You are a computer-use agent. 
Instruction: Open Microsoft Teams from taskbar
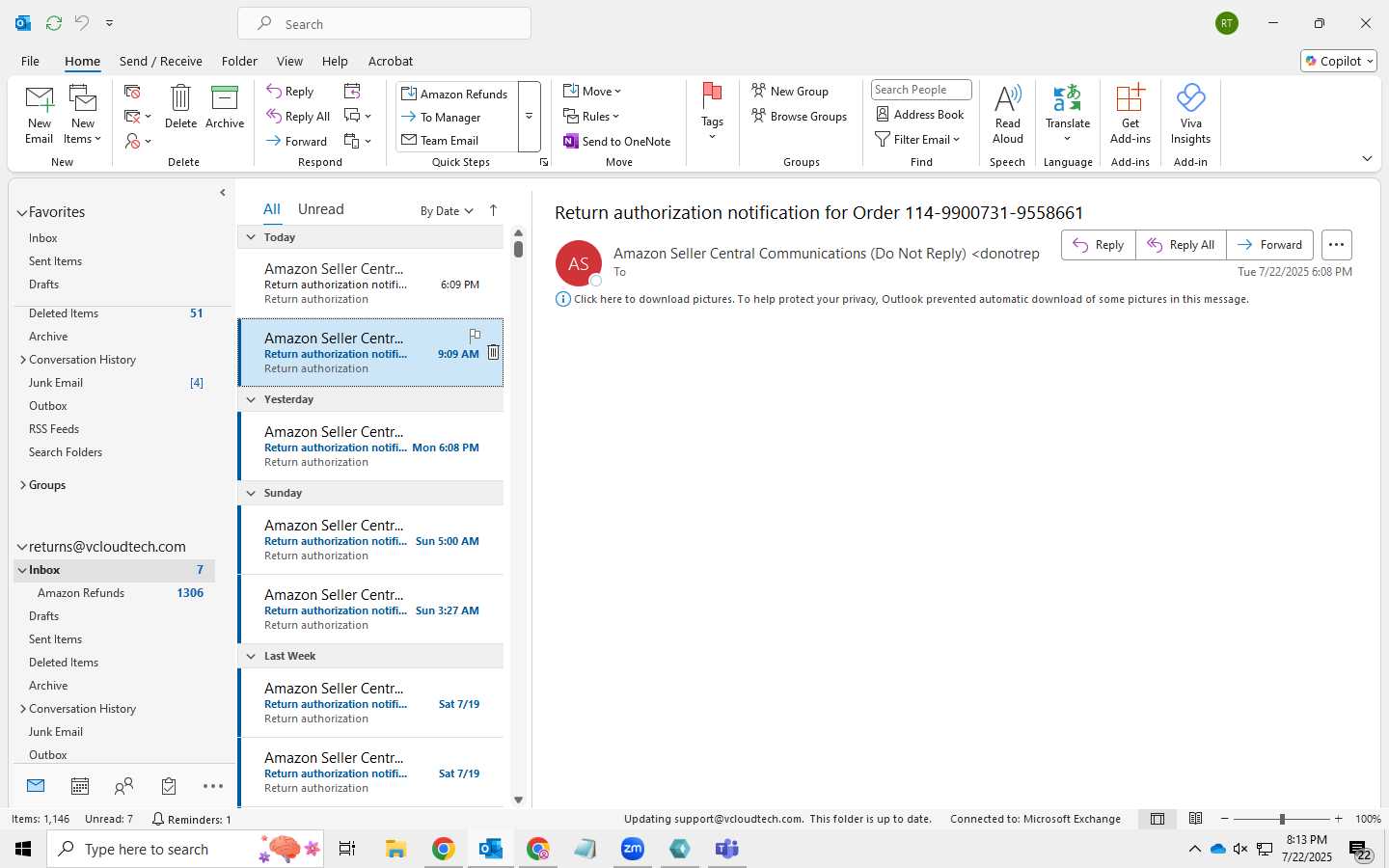click(726, 849)
